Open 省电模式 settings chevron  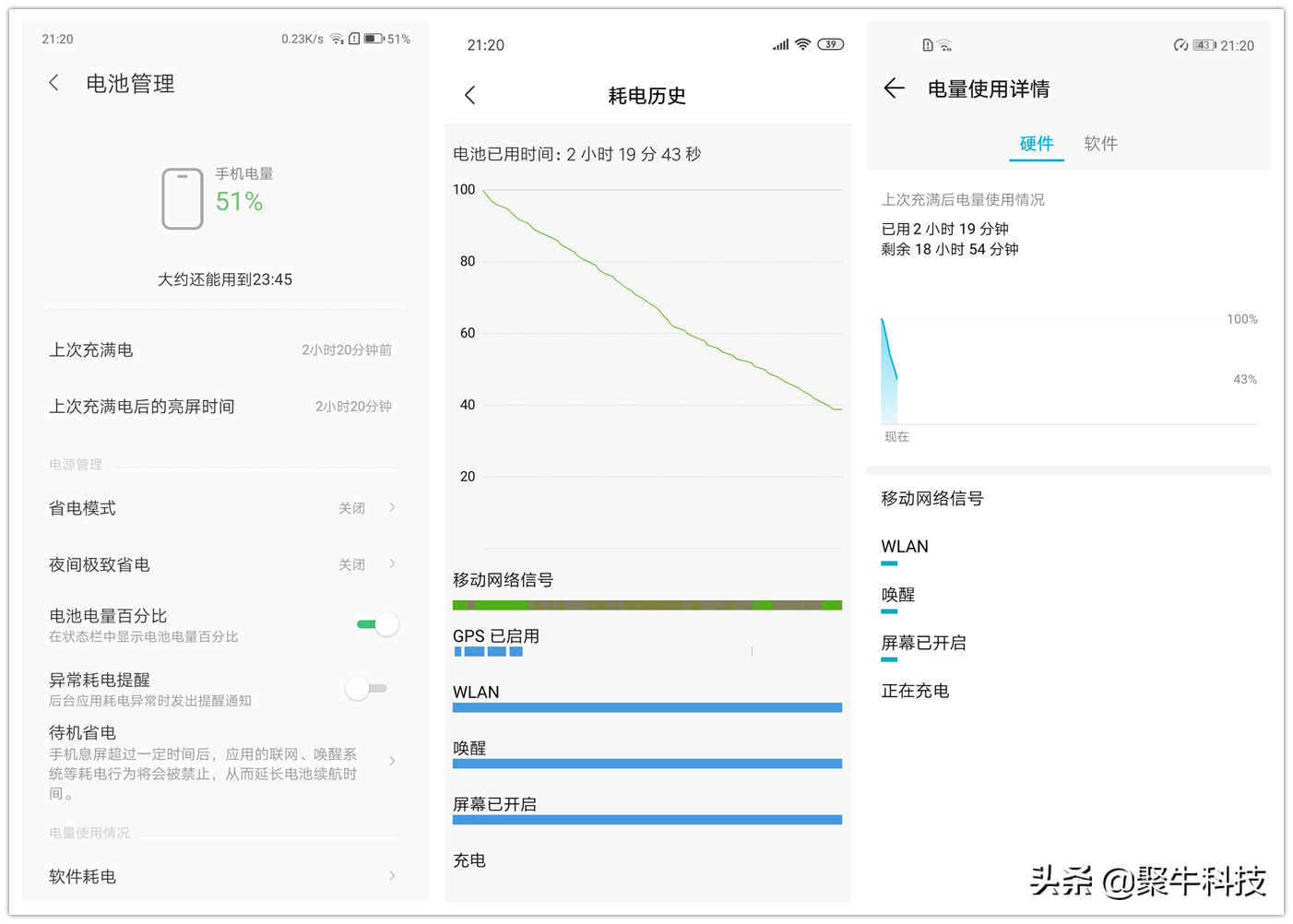393,508
